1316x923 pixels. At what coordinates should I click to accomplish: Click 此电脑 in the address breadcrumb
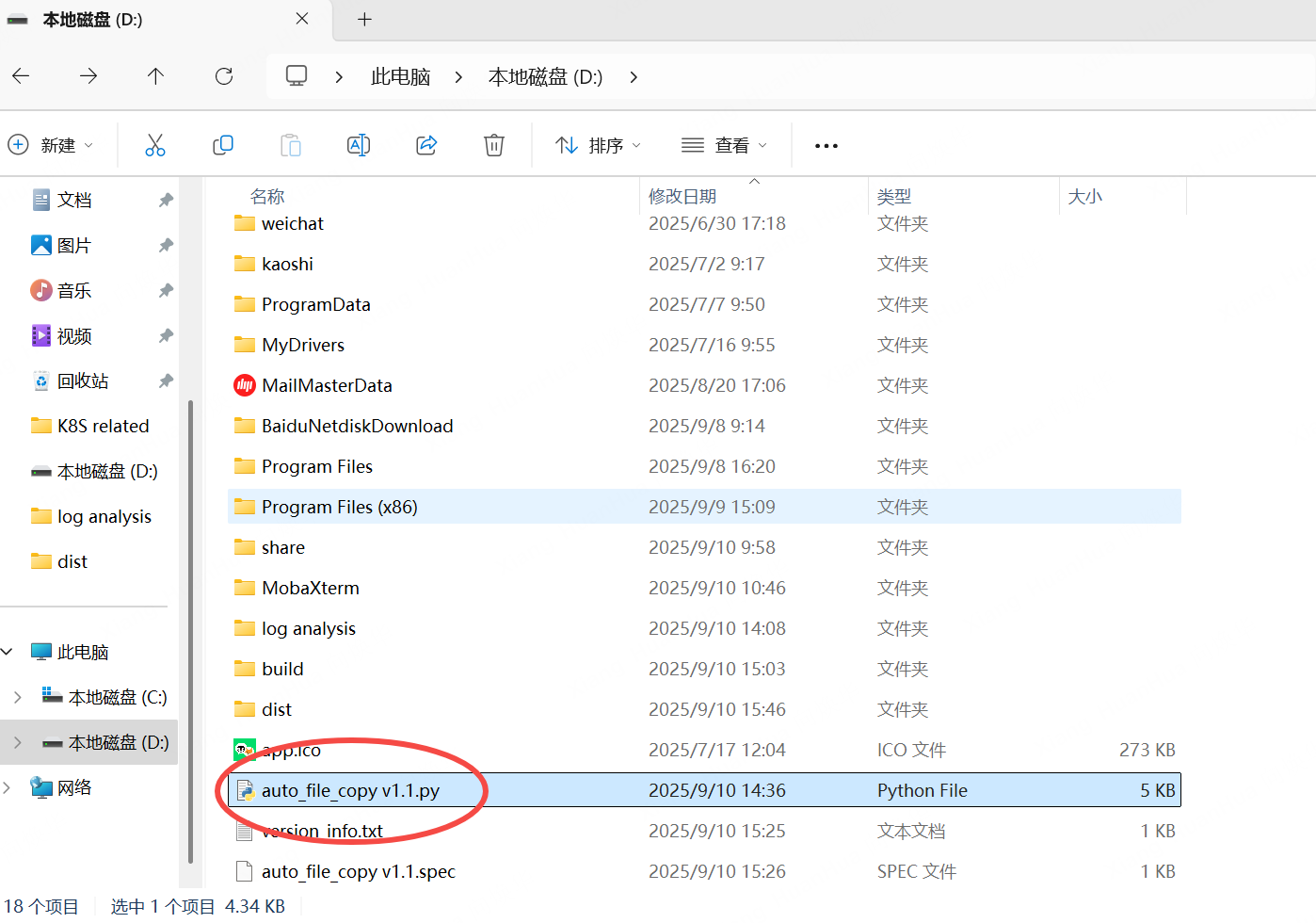click(x=400, y=77)
